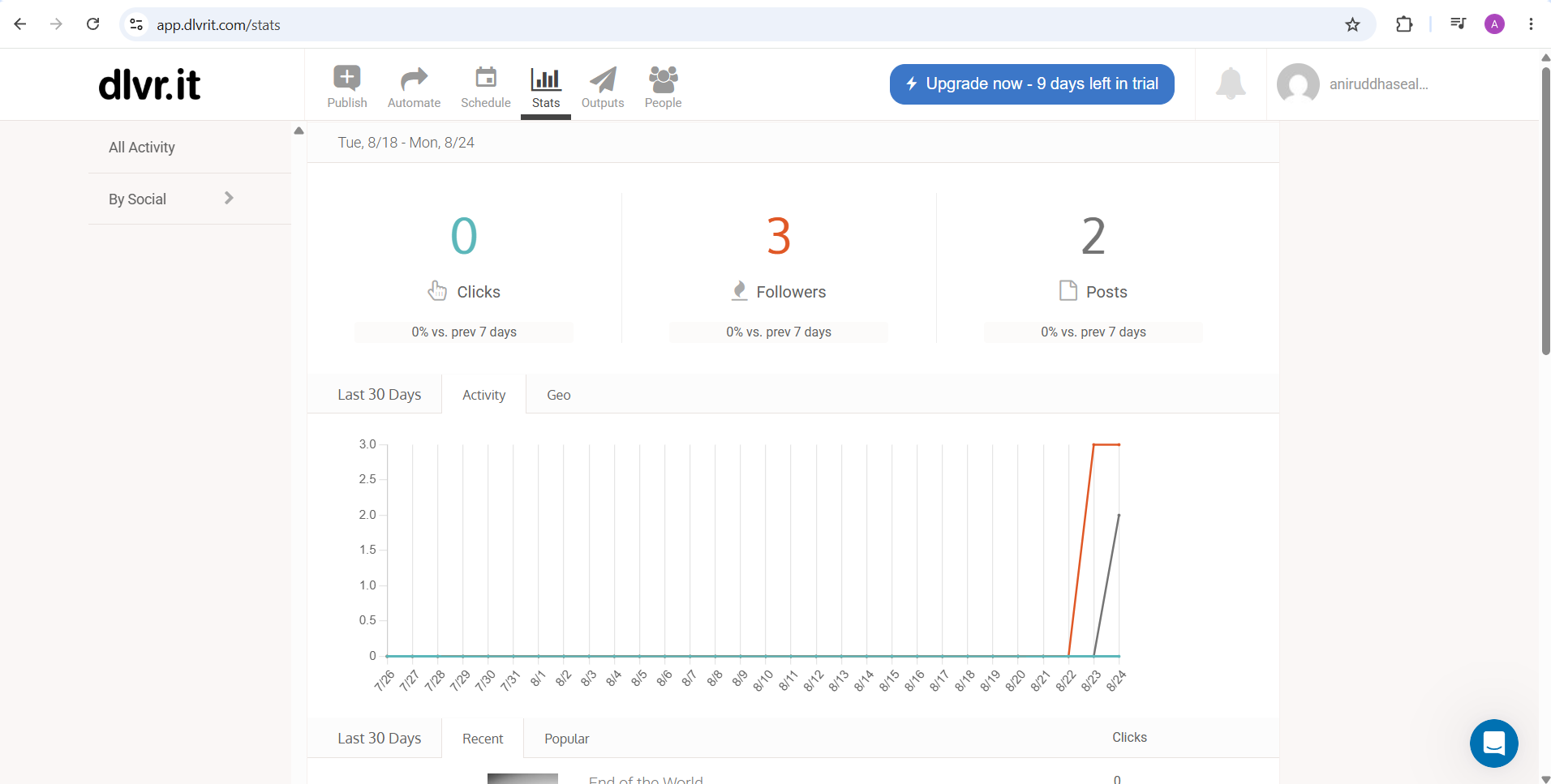1551x784 pixels.
Task: Click the 7/26 date label on chart
Action: point(385,680)
